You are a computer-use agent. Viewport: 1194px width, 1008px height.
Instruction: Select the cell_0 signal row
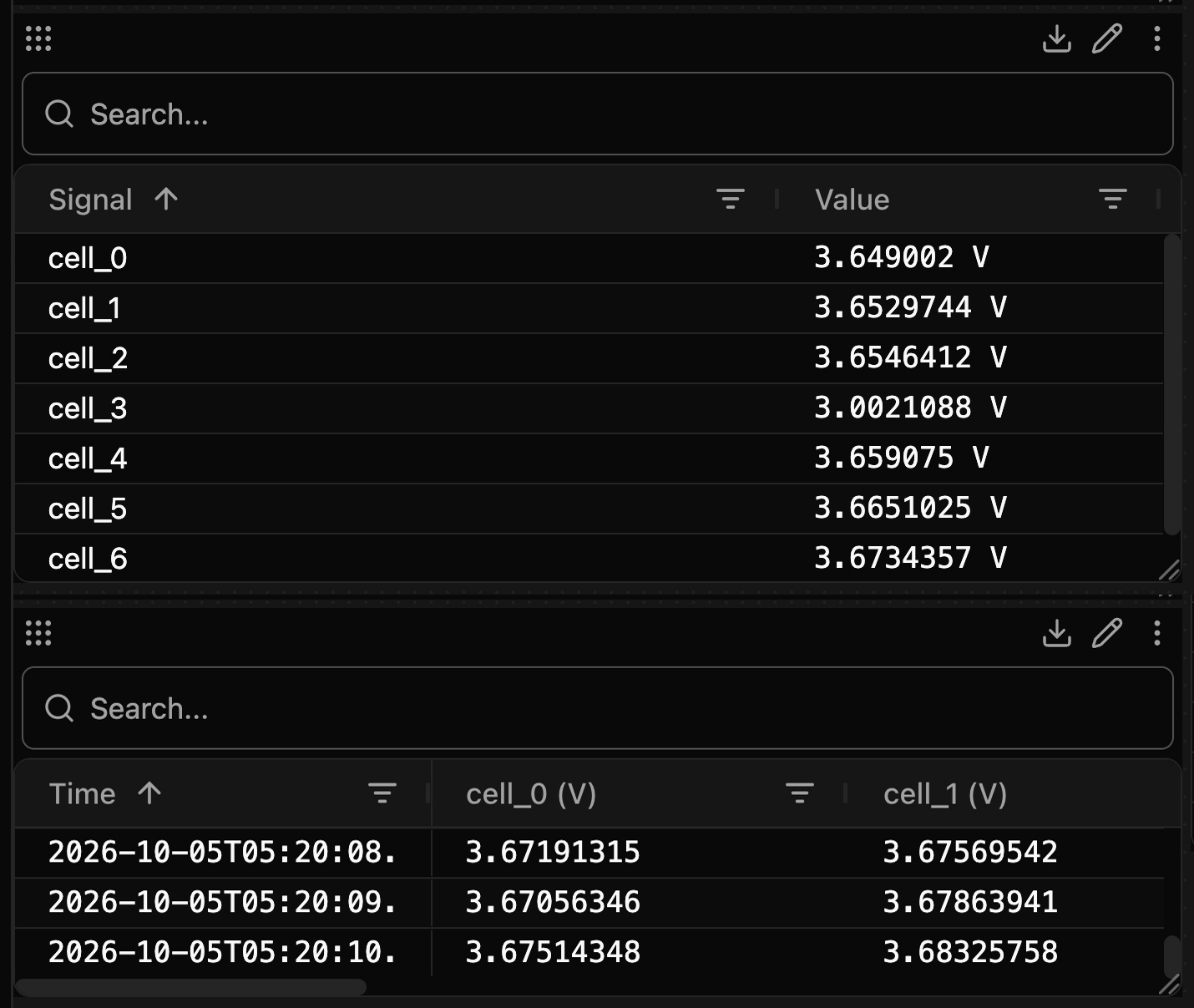589,258
